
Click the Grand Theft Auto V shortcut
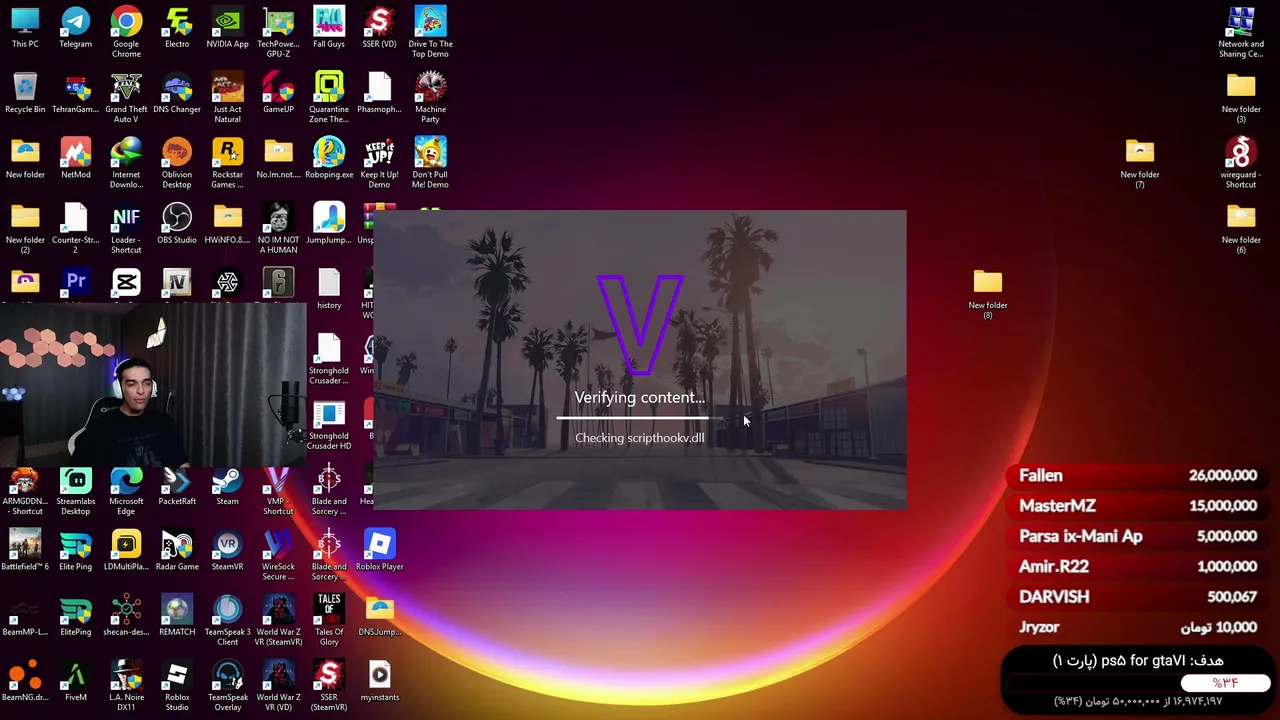coord(126,98)
